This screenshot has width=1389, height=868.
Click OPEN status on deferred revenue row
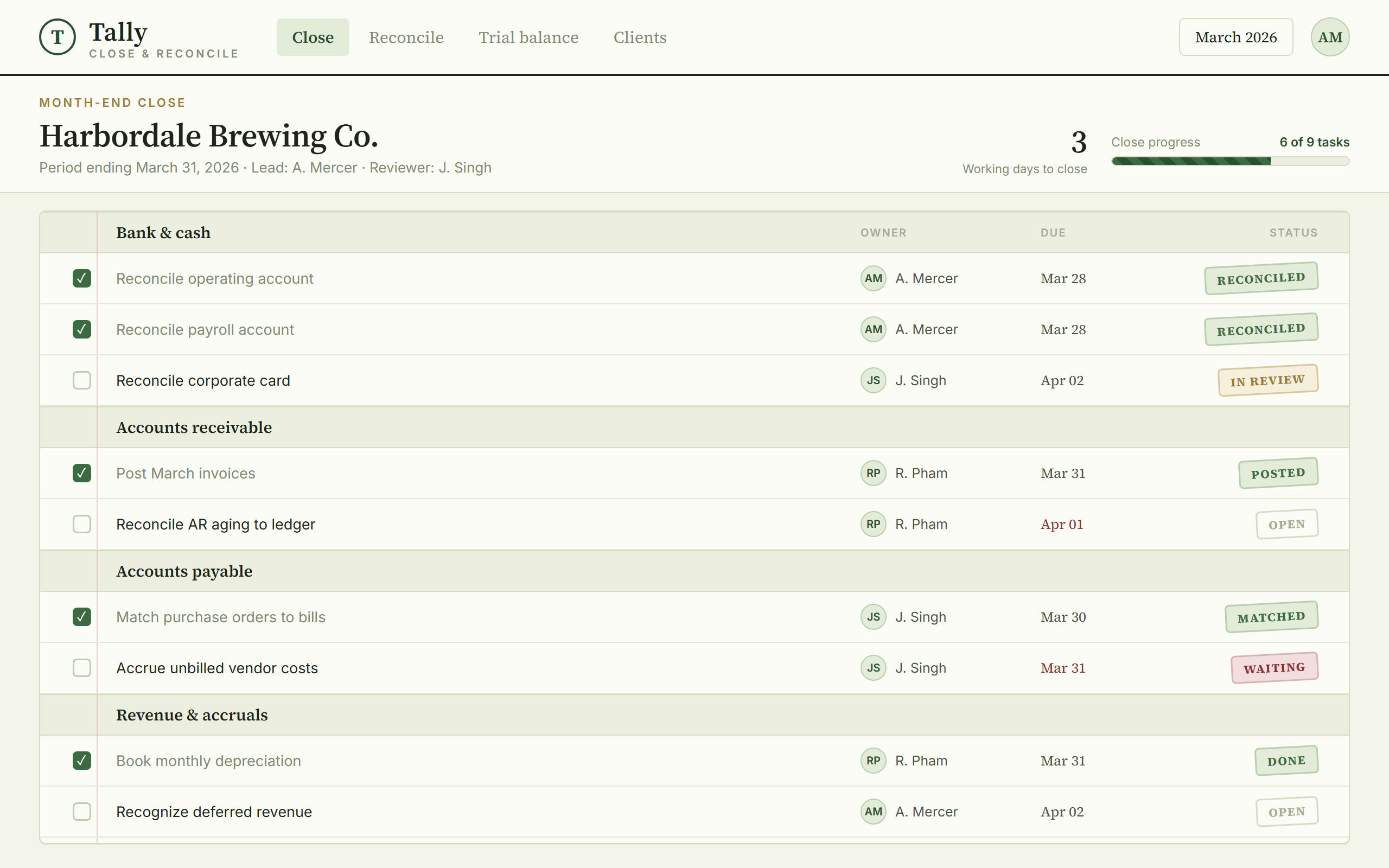point(1287,812)
